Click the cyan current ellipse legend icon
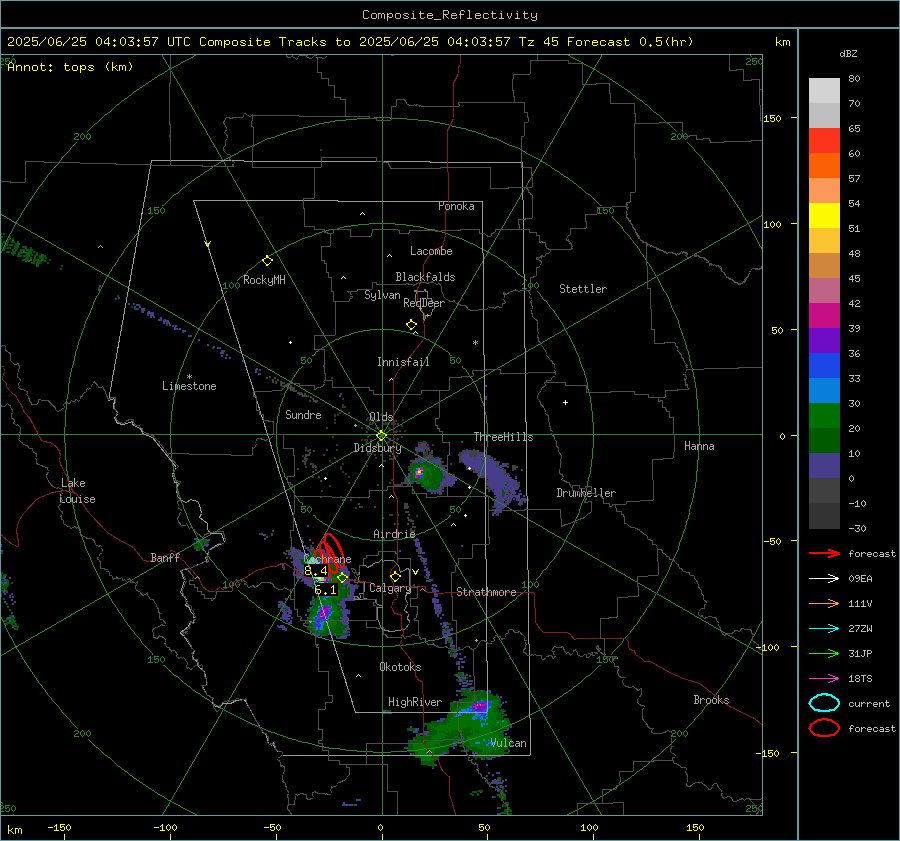 click(x=824, y=703)
